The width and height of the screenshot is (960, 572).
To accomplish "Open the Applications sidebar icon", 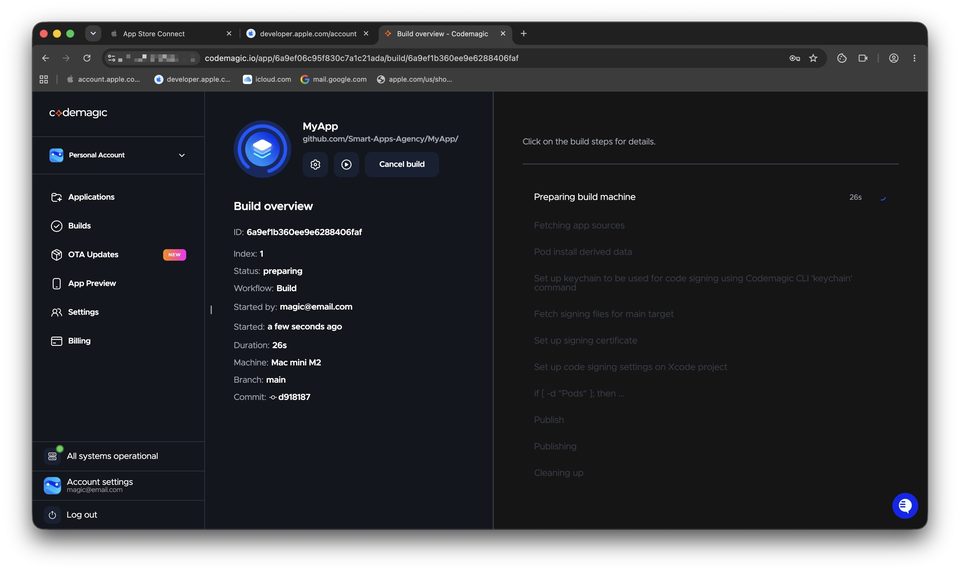I will [x=56, y=197].
